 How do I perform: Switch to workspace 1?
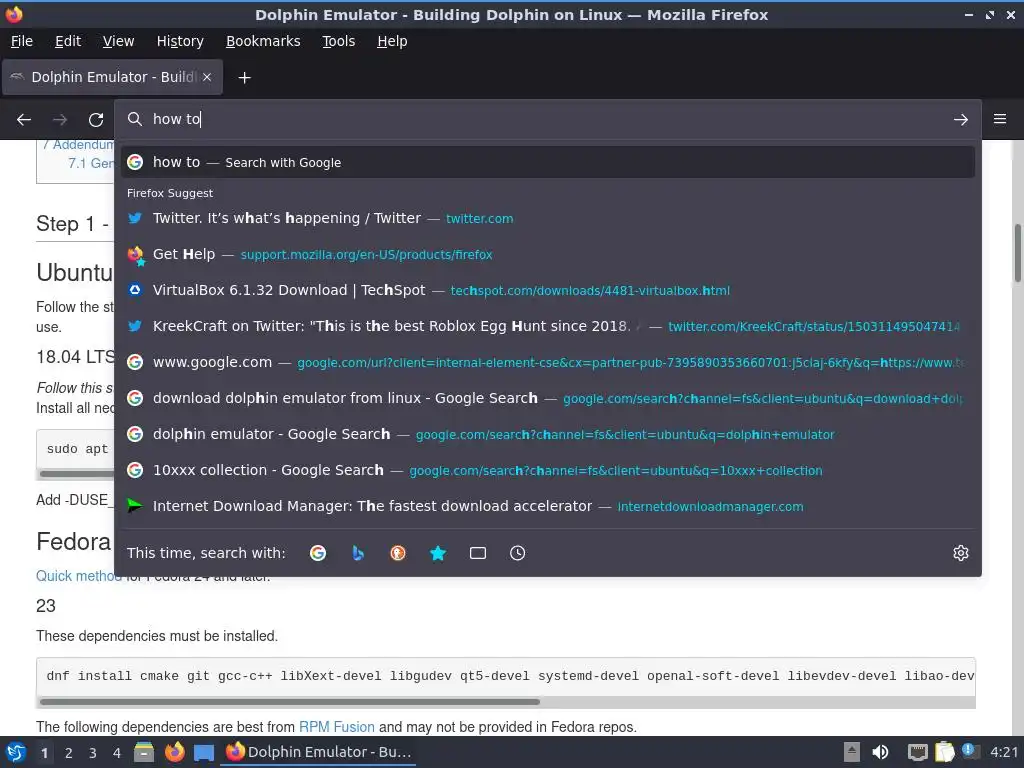tap(44, 753)
